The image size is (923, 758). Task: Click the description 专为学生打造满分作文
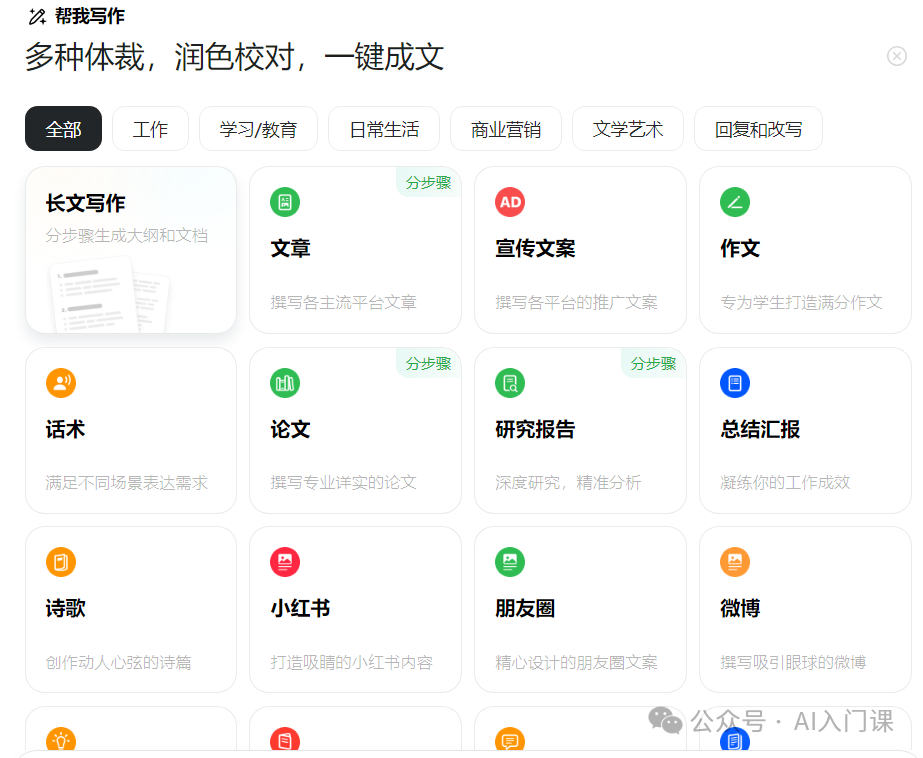point(801,302)
